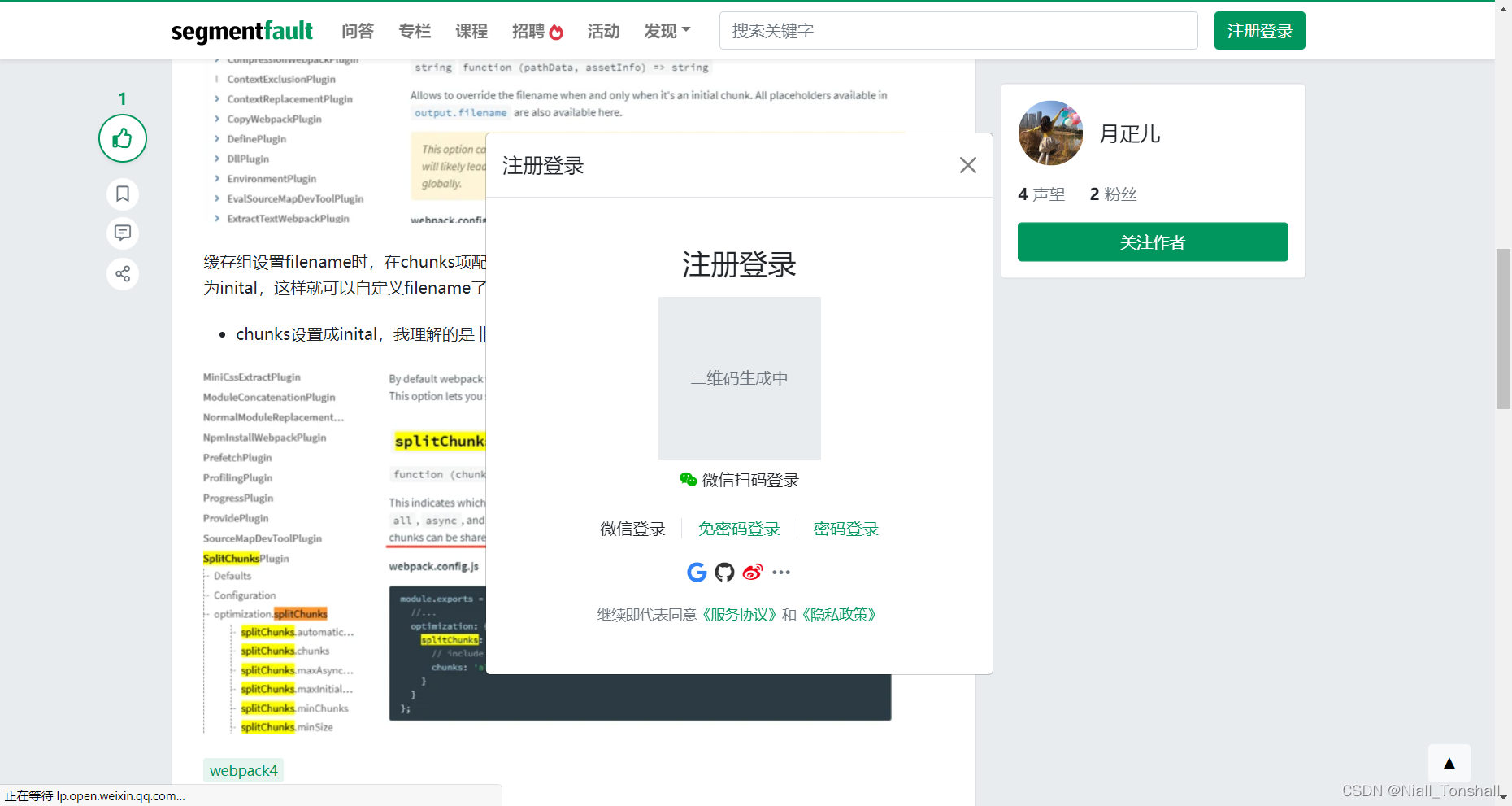
Task: Open the 课程 menu item
Action: tap(471, 31)
